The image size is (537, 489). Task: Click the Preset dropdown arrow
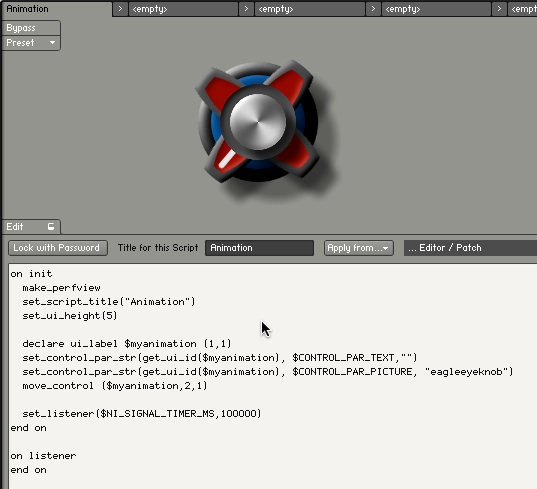(x=52, y=43)
